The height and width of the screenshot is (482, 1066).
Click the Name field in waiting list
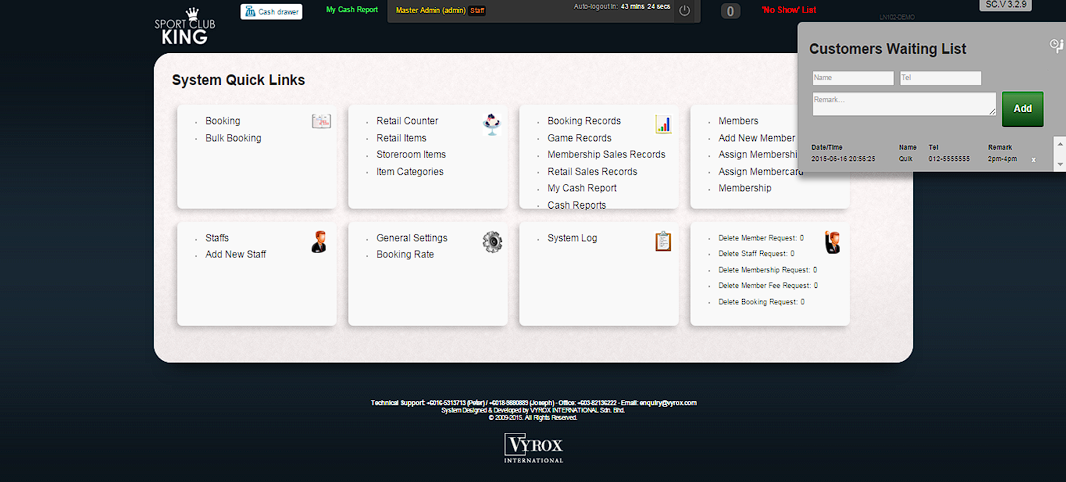pos(852,78)
